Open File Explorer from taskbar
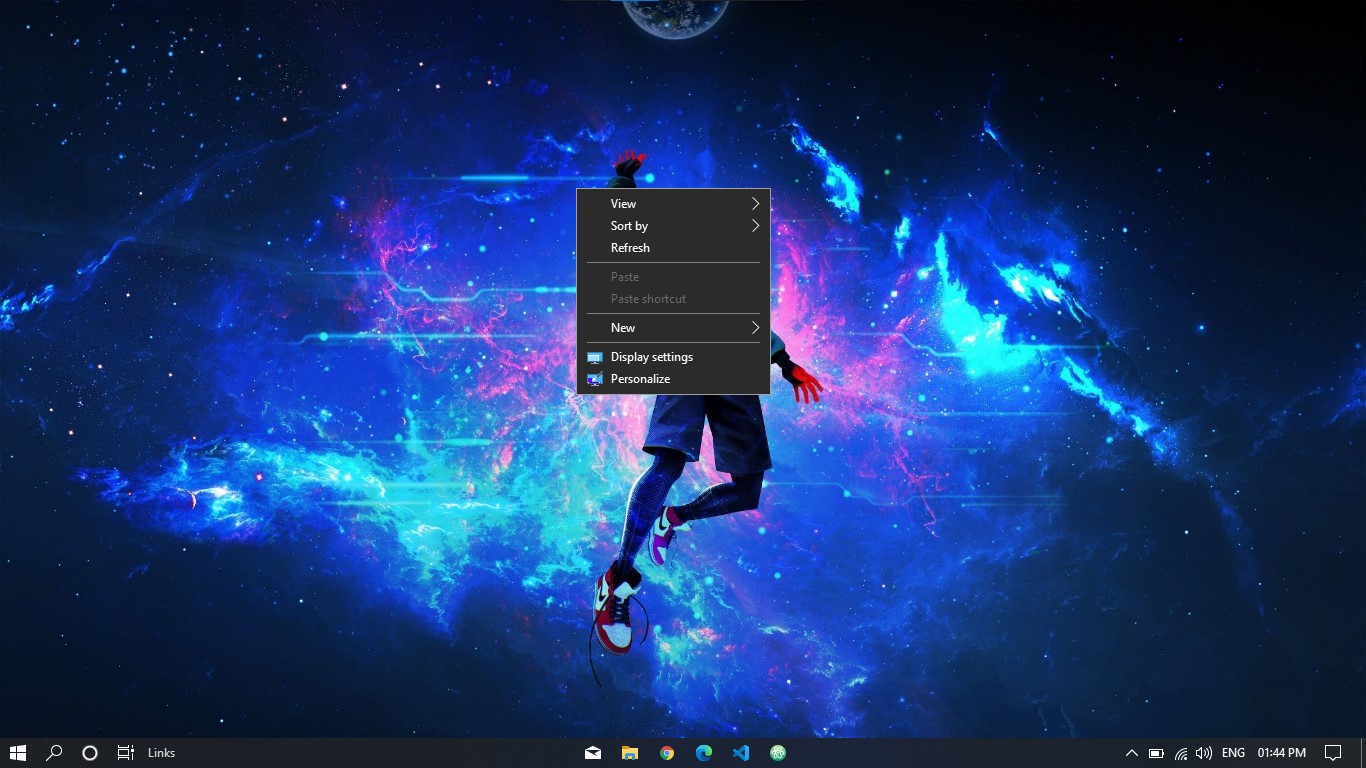Image resolution: width=1366 pixels, height=768 pixels. pyautogui.click(x=630, y=753)
